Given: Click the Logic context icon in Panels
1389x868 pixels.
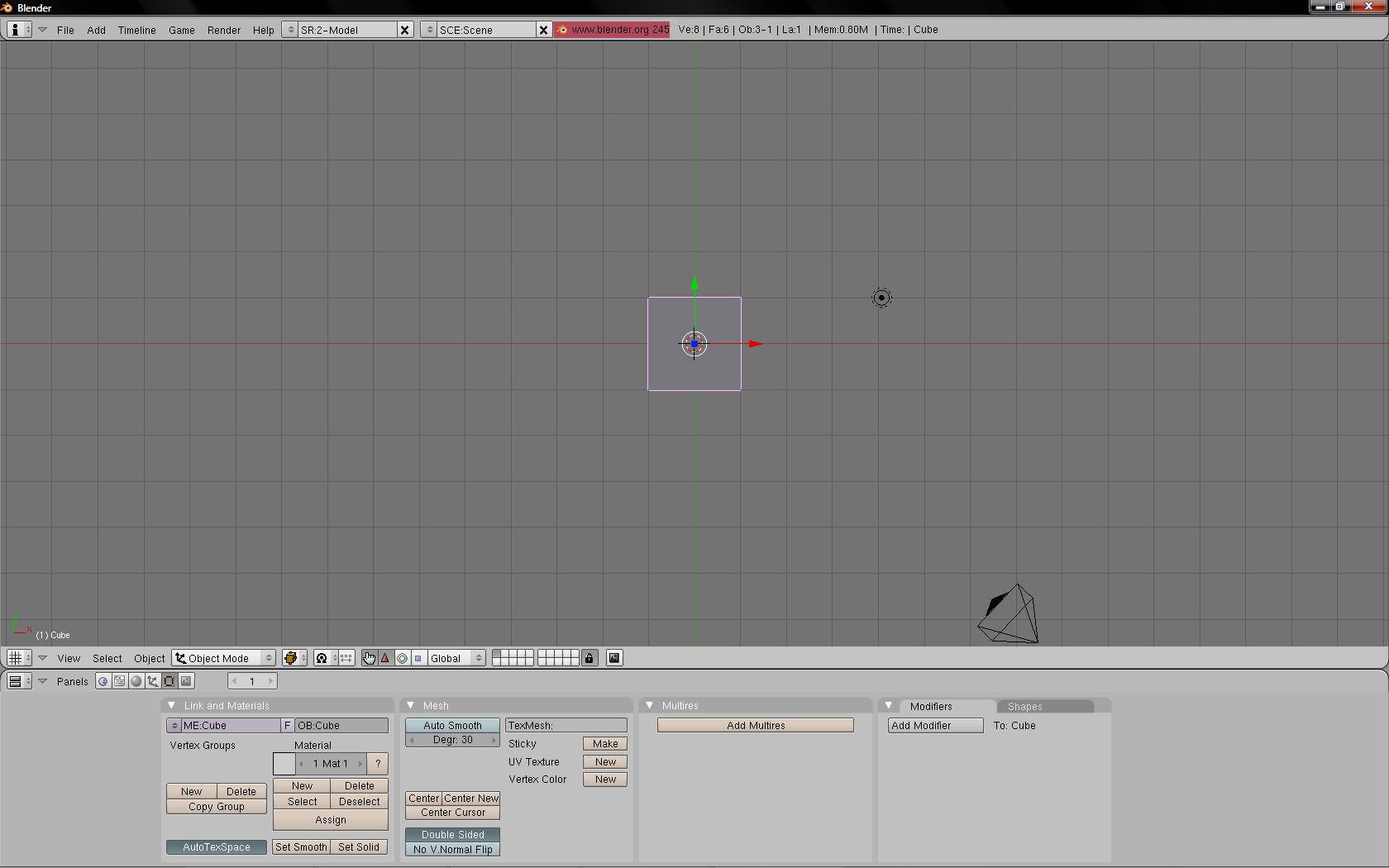Looking at the screenshot, I should 103,681.
